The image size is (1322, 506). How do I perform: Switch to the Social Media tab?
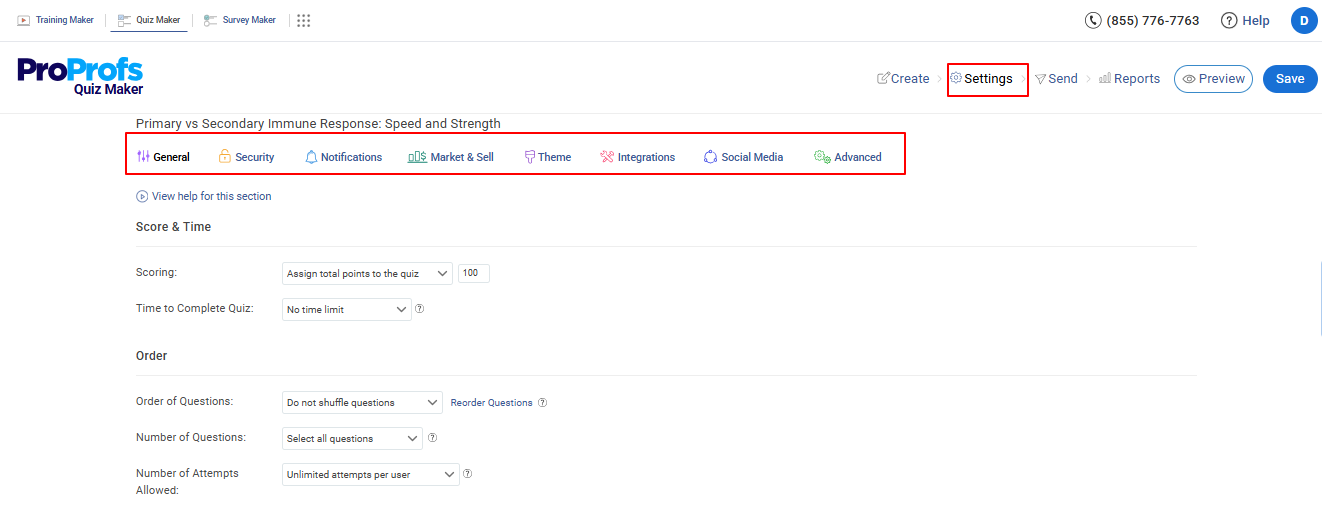tap(743, 157)
